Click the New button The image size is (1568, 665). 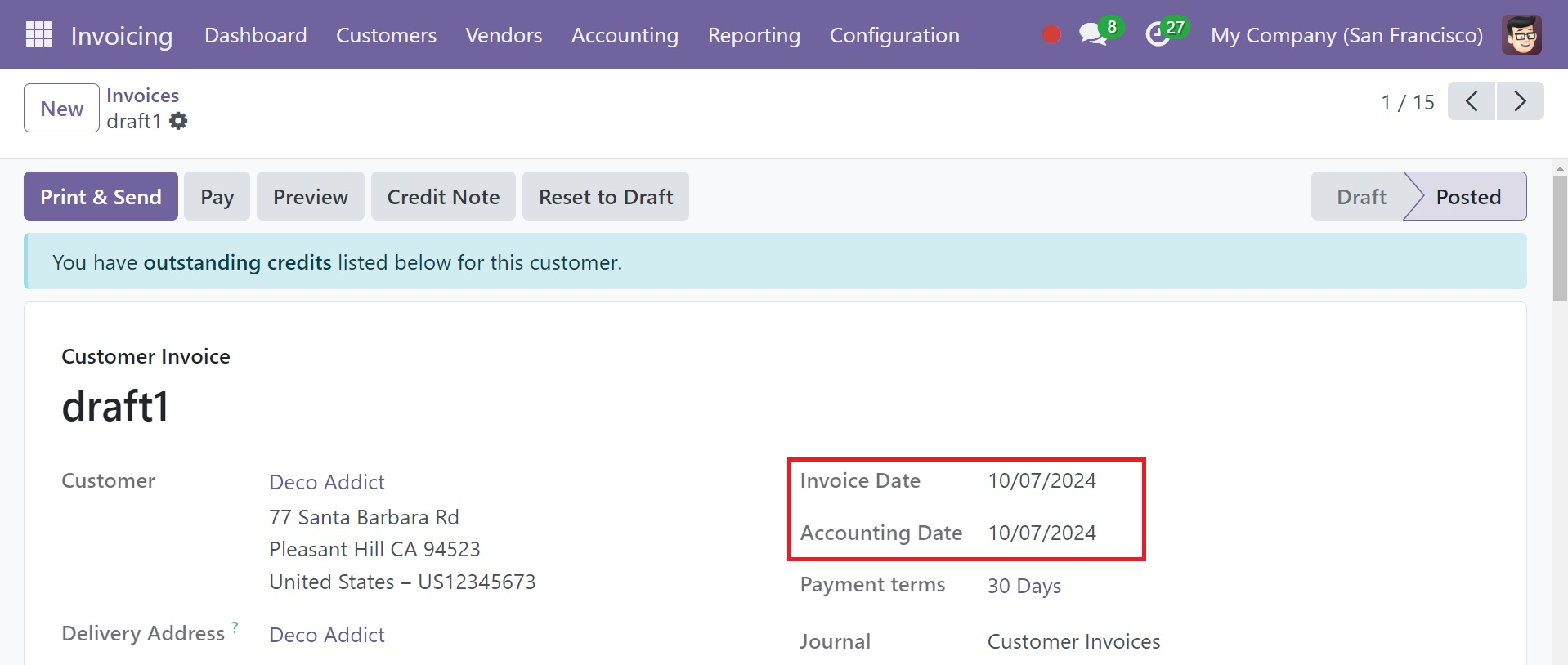point(62,108)
